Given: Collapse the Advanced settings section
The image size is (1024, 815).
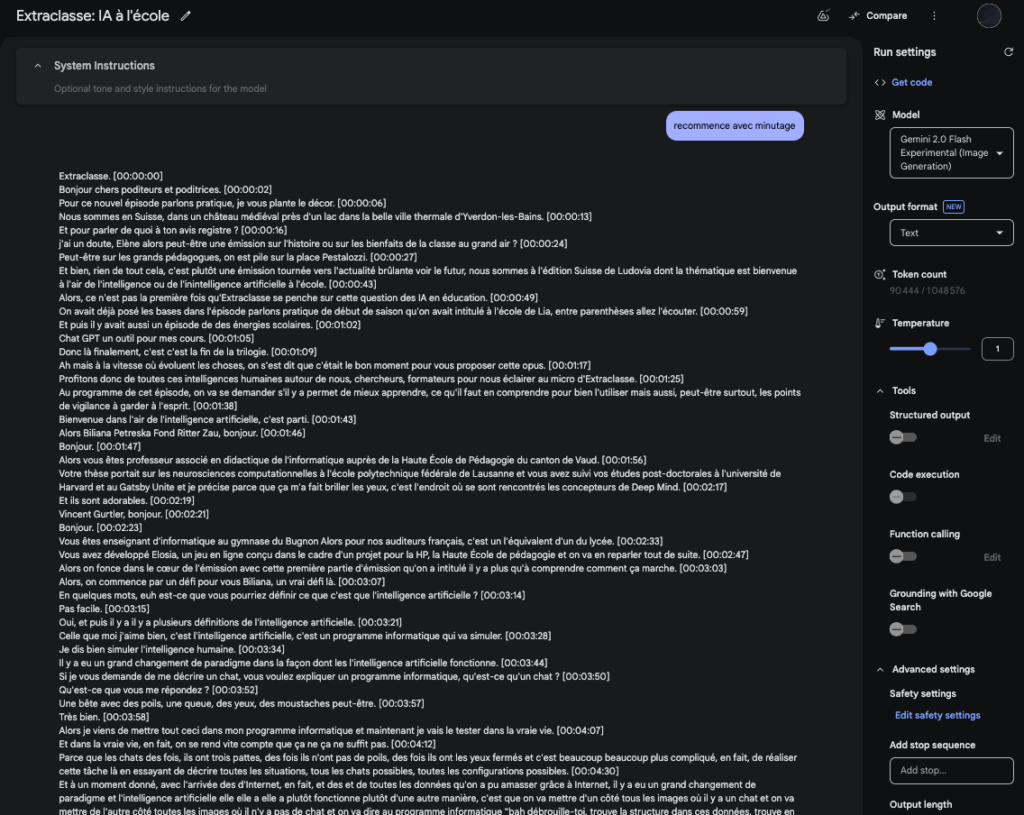Looking at the screenshot, I should [880, 670].
